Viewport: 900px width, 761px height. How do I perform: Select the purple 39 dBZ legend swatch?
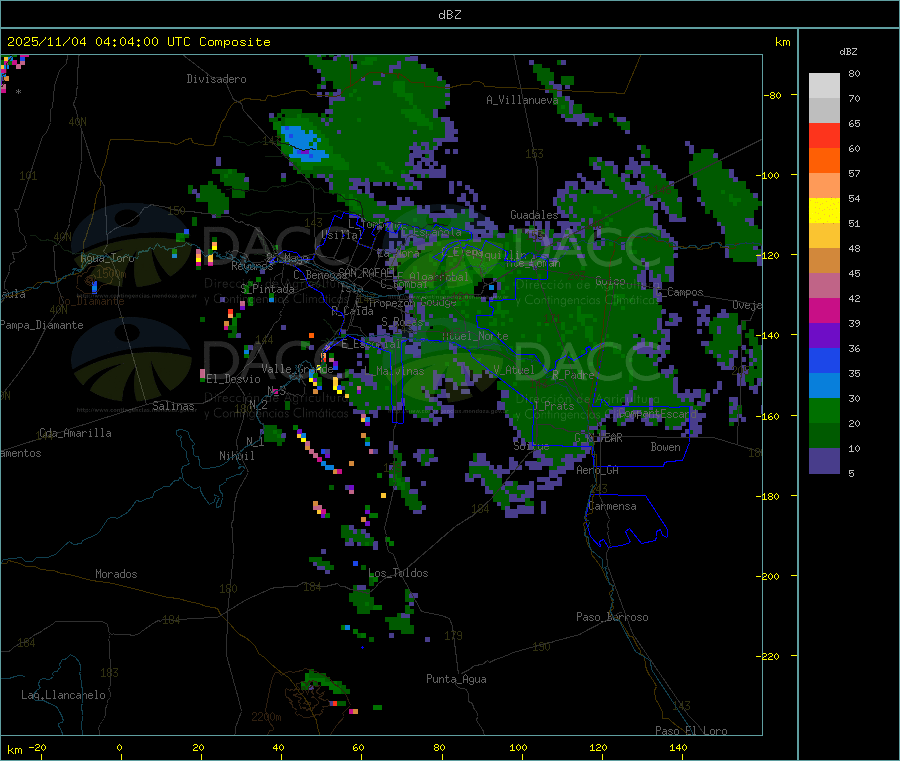[824, 336]
